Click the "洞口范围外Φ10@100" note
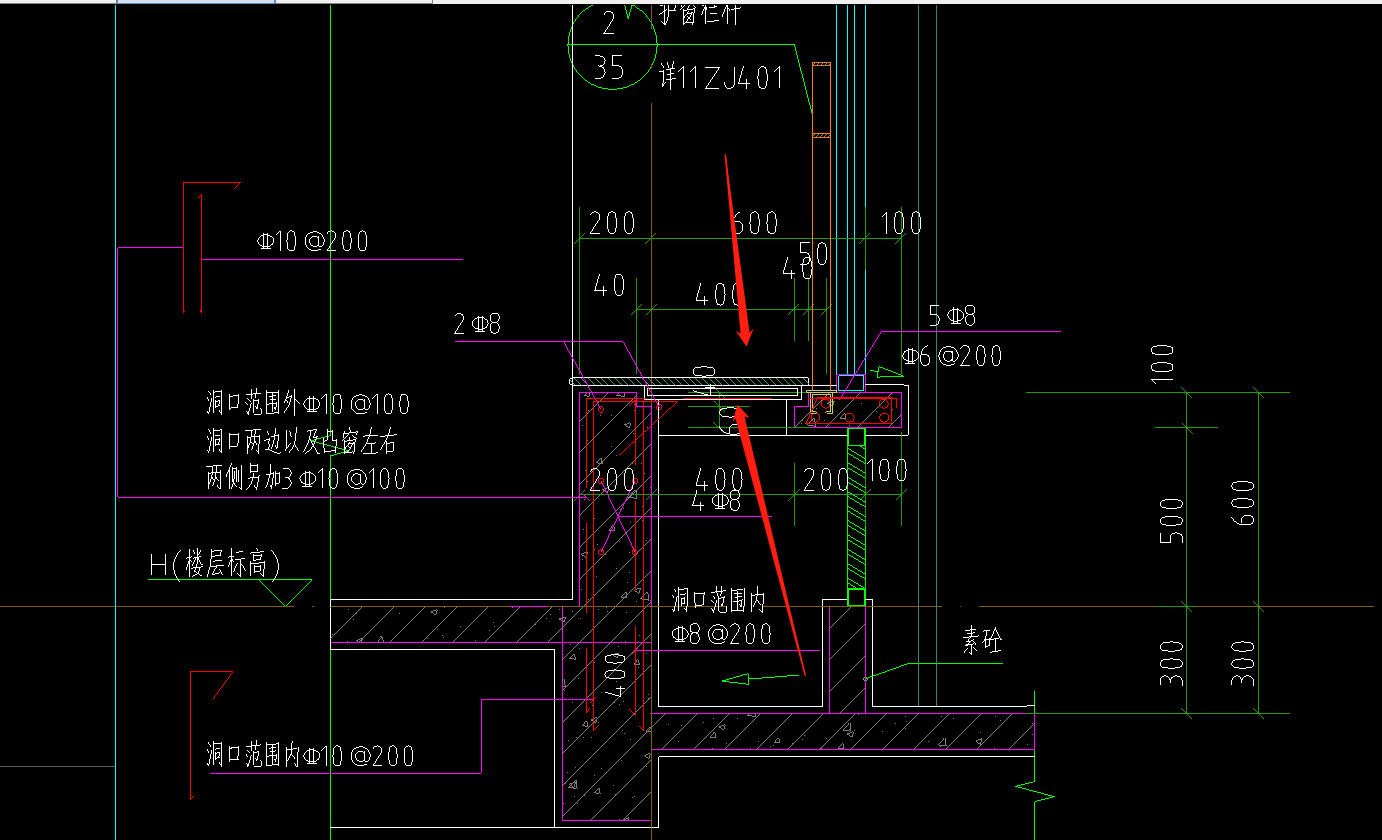This screenshot has height=840, width=1382. (x=308, y=405)
